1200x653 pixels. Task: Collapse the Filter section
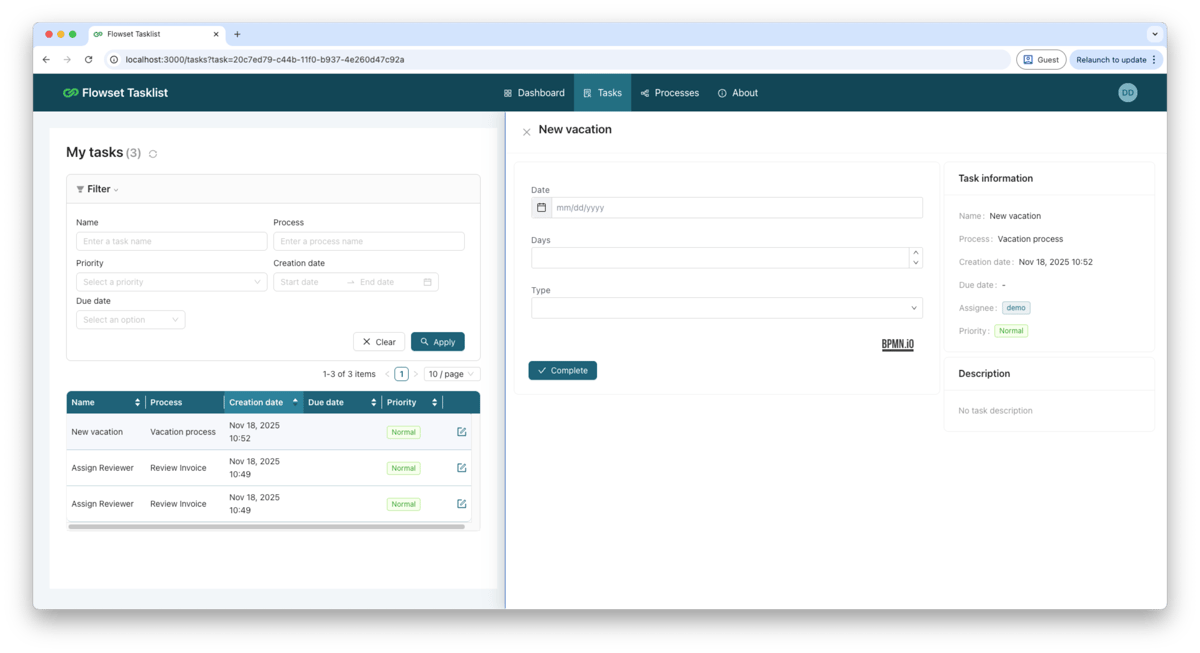pyautogui.click(x=97, y=189)
